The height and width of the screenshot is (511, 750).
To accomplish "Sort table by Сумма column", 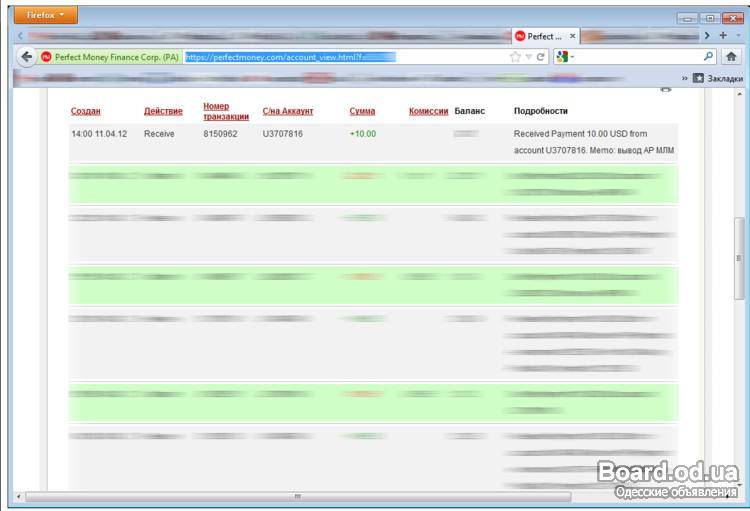I will (362, 111).
